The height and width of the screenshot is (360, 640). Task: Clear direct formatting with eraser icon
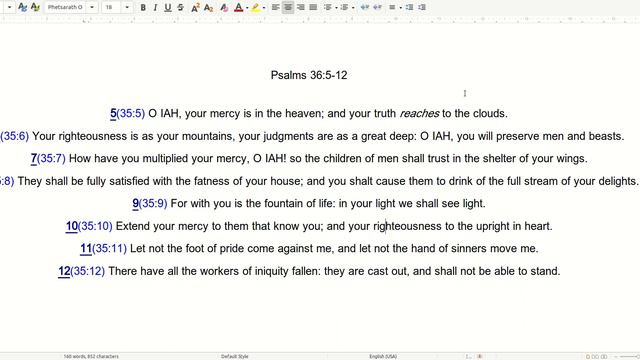point(224,7)
